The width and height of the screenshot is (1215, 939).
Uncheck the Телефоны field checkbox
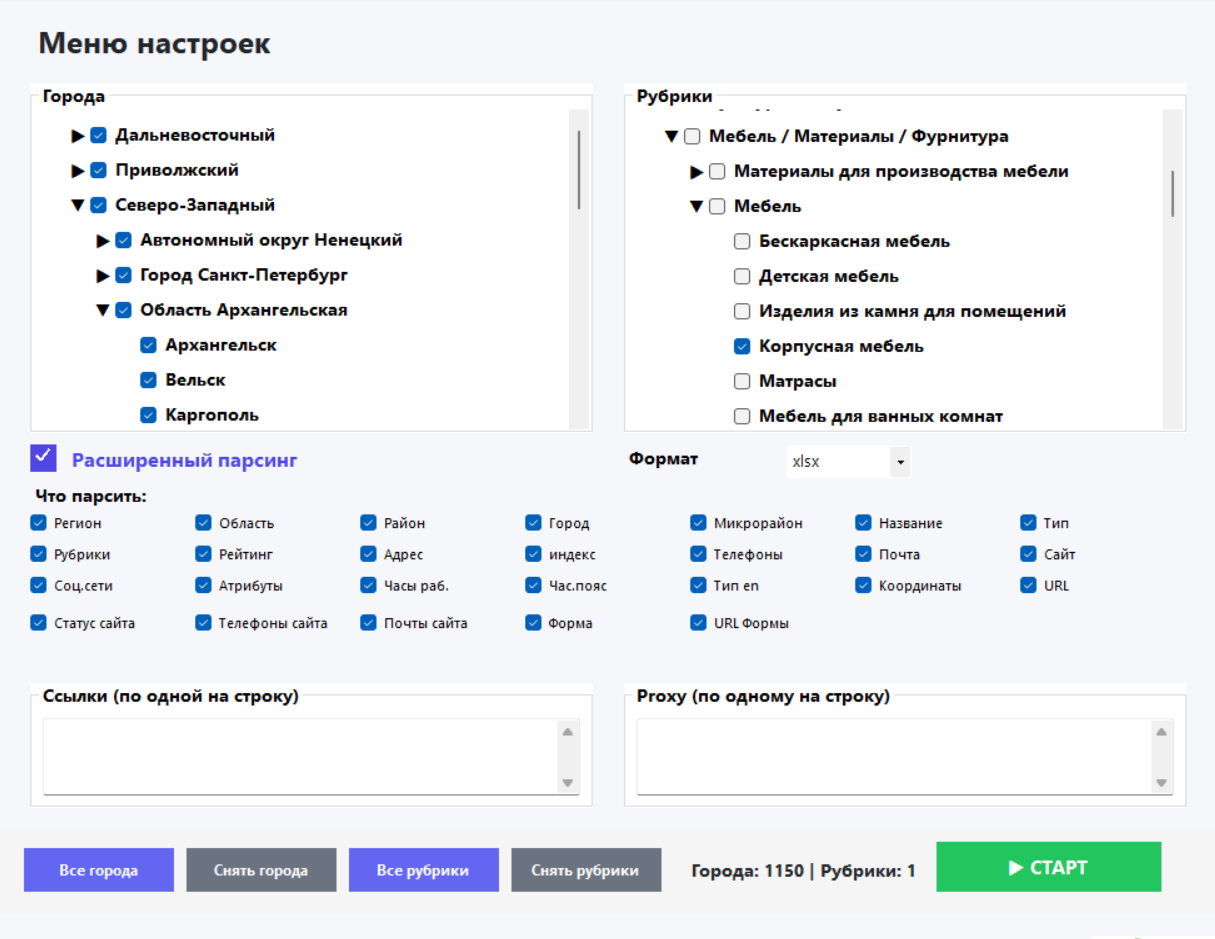tap(698, 554)
